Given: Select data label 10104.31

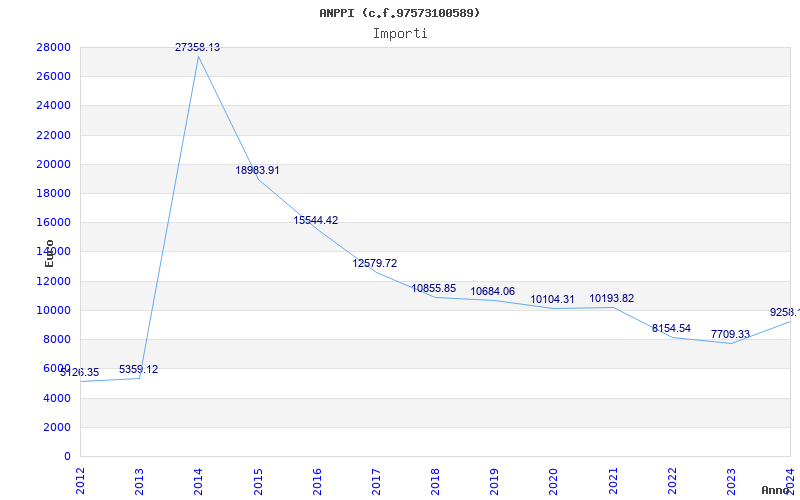Looking at the screenshot, I should pyautogui.click(x=553, y=299).
